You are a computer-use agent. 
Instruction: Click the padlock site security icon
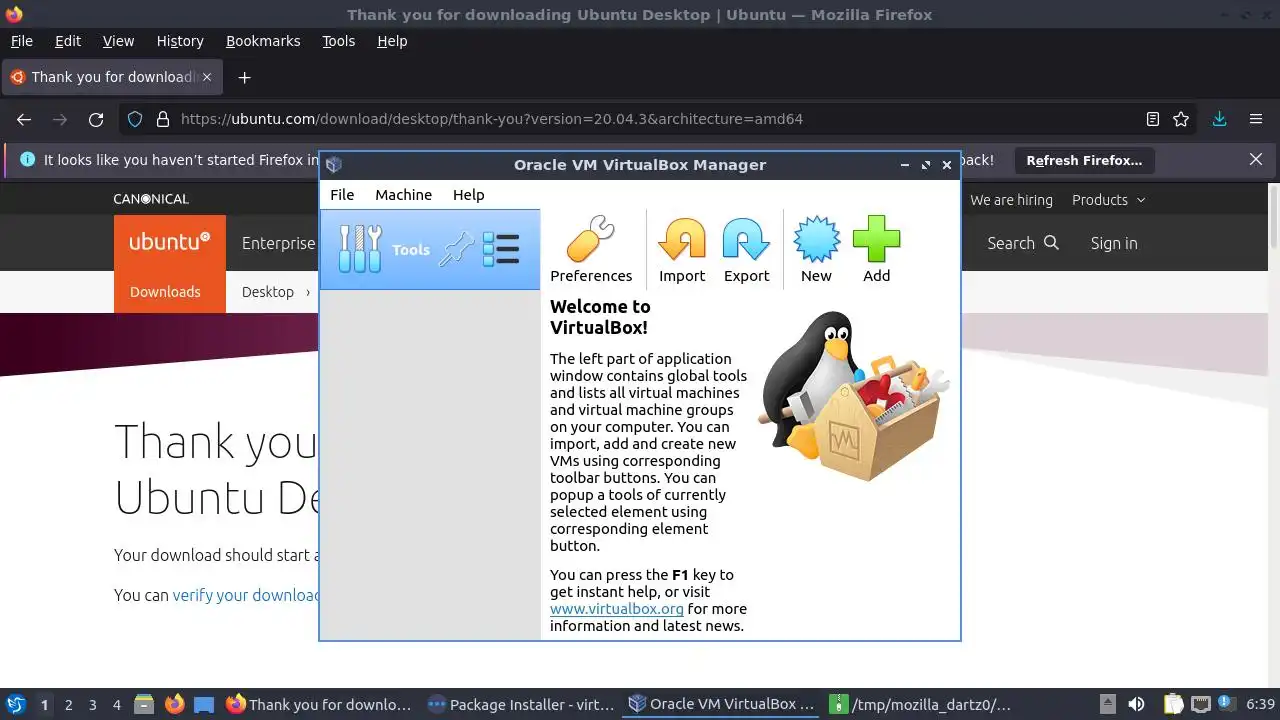coord(163,119)
